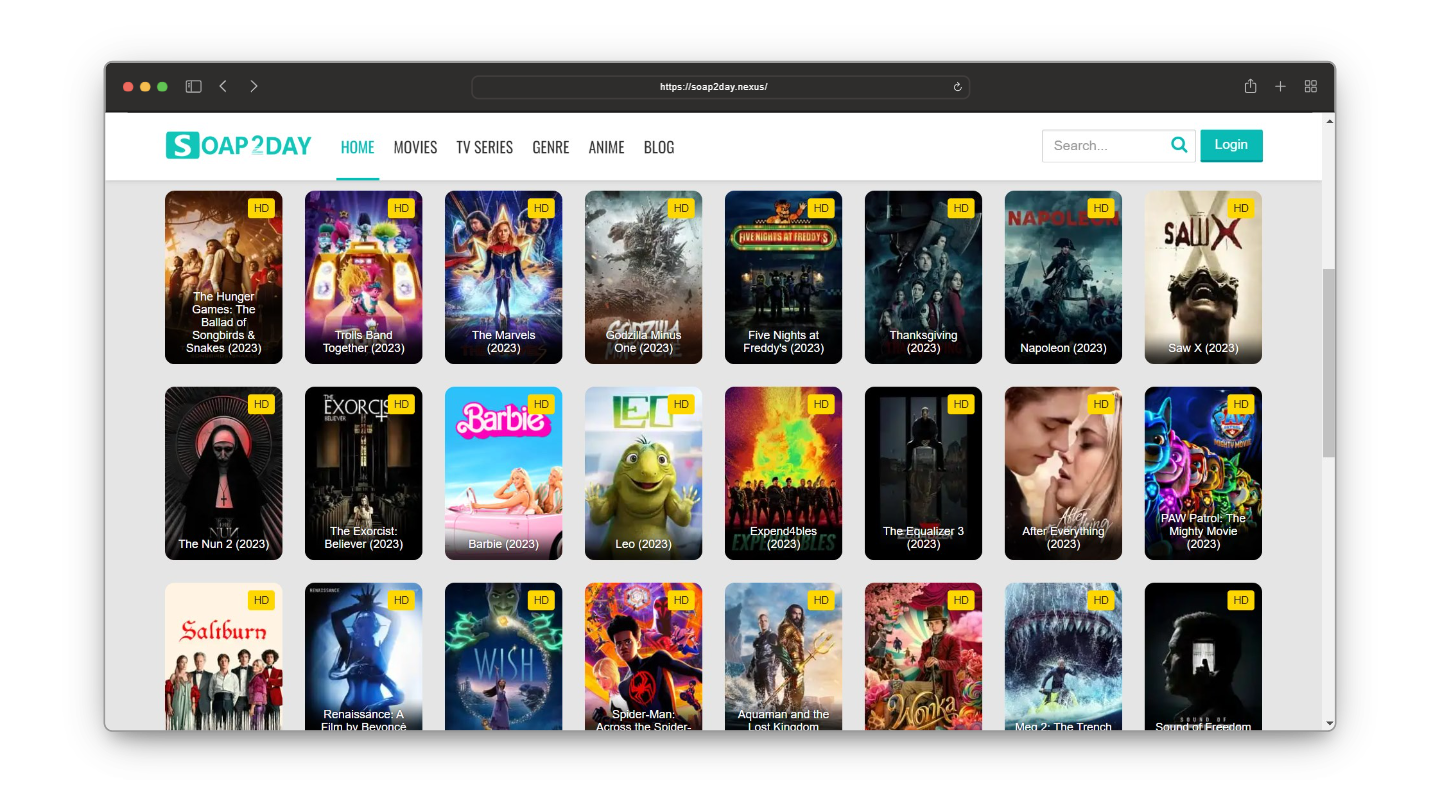Open PAW Patrol: The Mighty Movie card

(x=1204, y=473)
